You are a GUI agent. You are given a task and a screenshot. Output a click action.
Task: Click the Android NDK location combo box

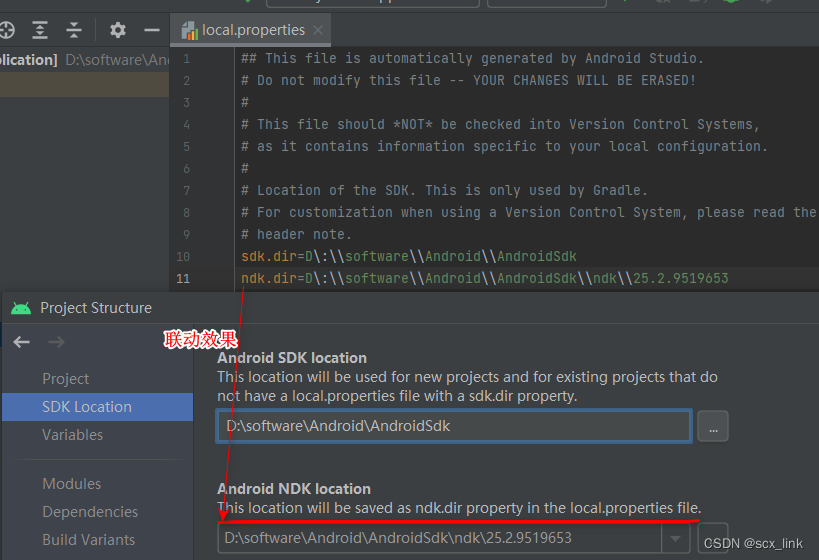(x=453, y=538)
